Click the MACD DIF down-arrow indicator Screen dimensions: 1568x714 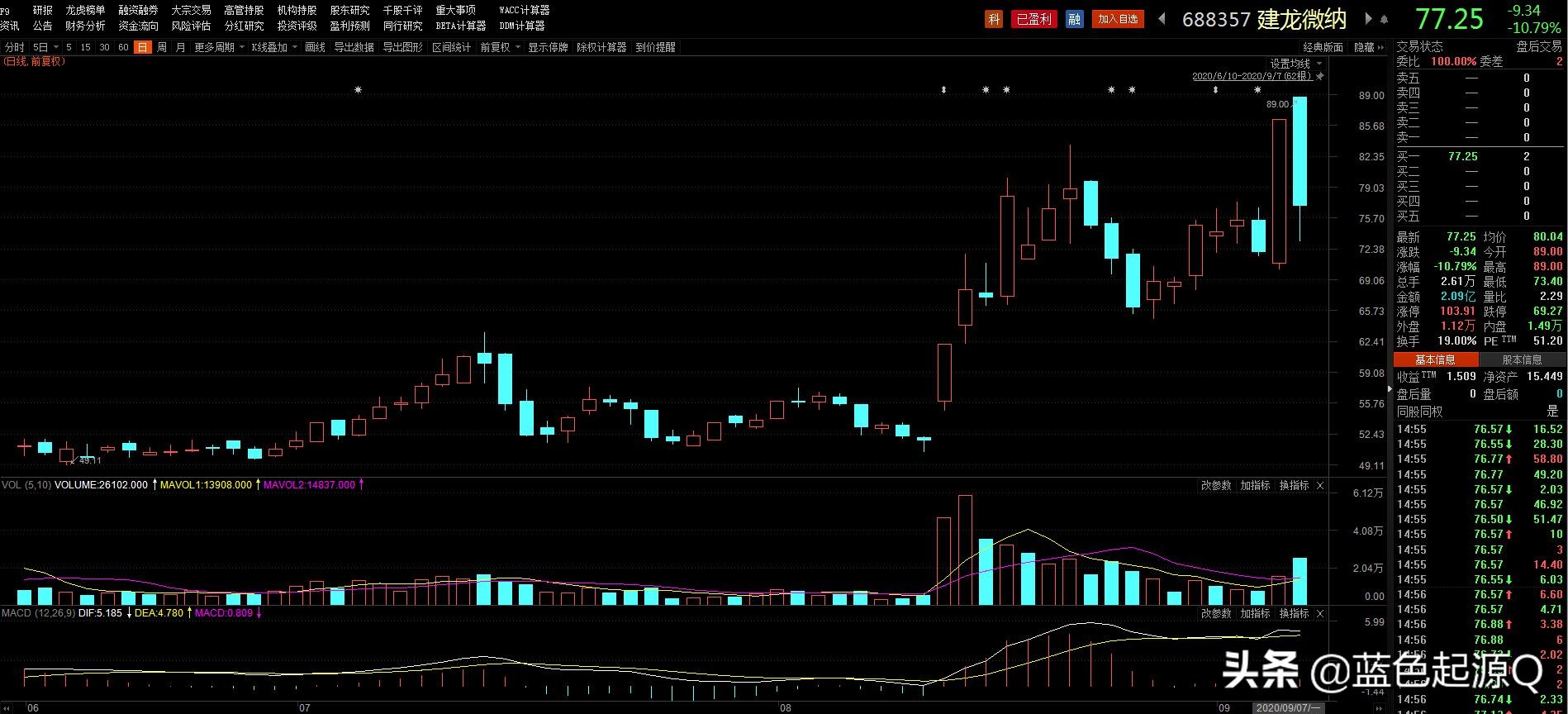pos(129,613)
